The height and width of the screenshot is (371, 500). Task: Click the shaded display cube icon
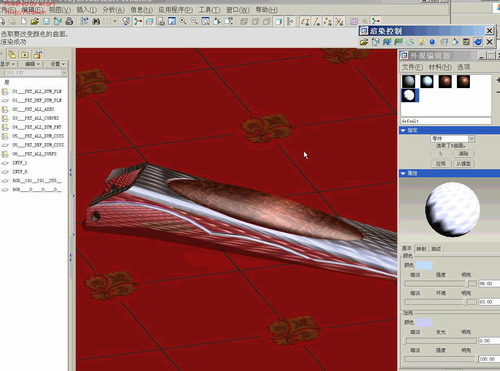click(278, 22)
